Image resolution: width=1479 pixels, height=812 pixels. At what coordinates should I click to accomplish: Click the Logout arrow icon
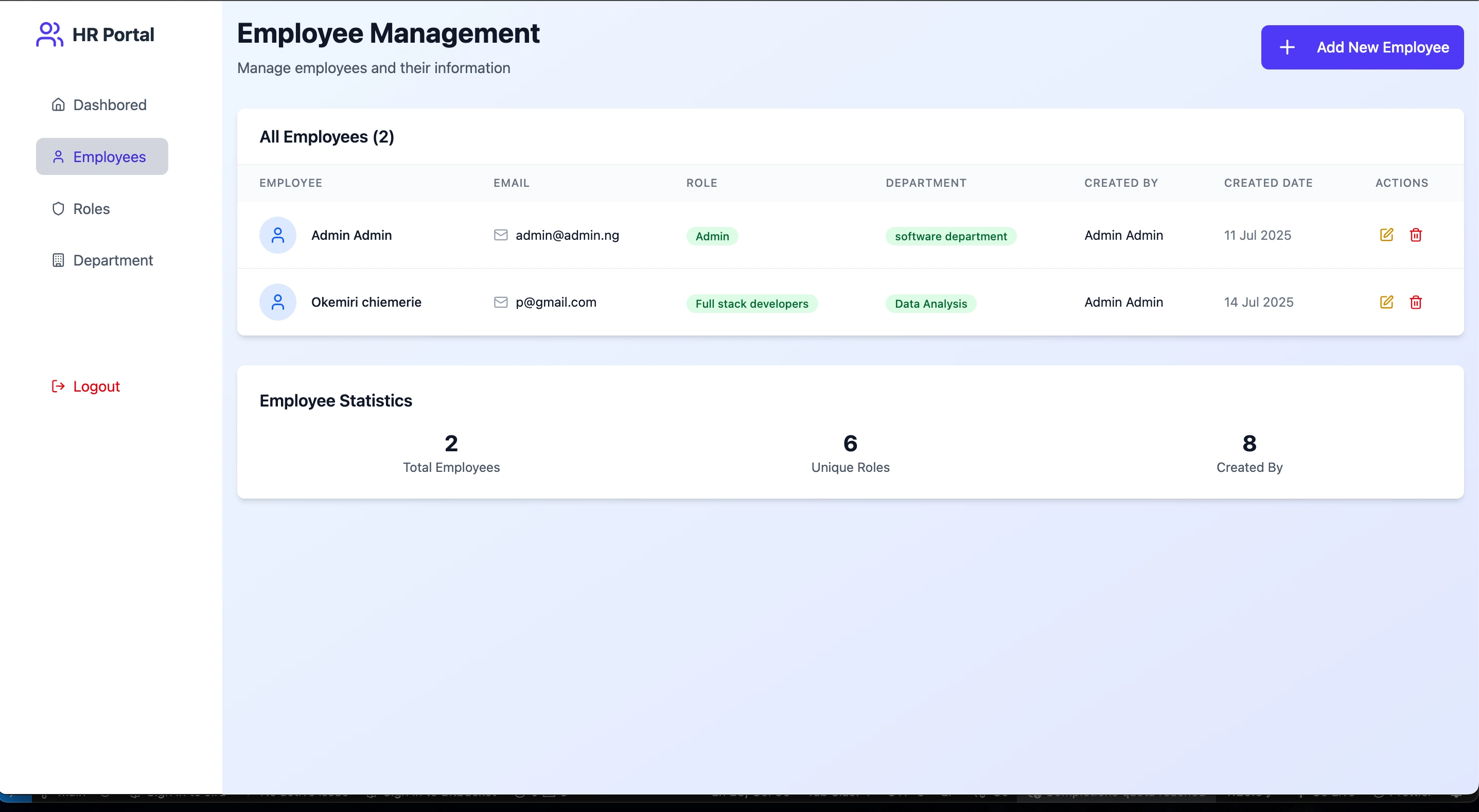pos(58,386)
